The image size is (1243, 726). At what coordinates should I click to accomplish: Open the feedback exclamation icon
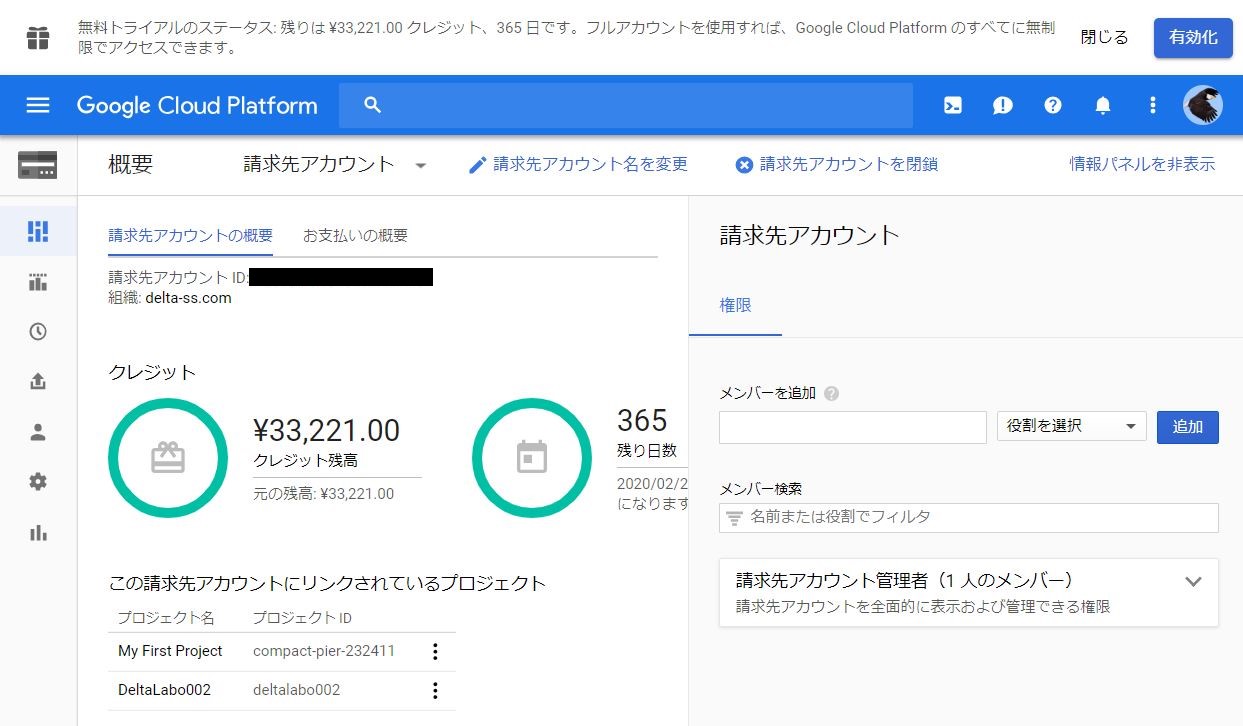(x=1003, y=105)
